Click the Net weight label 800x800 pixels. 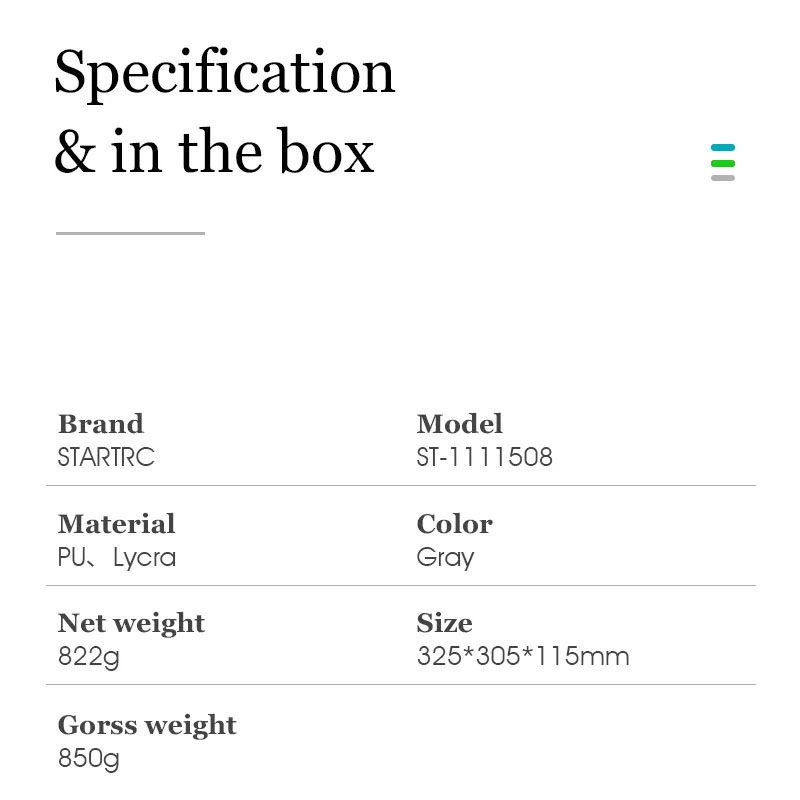[131, 623]
